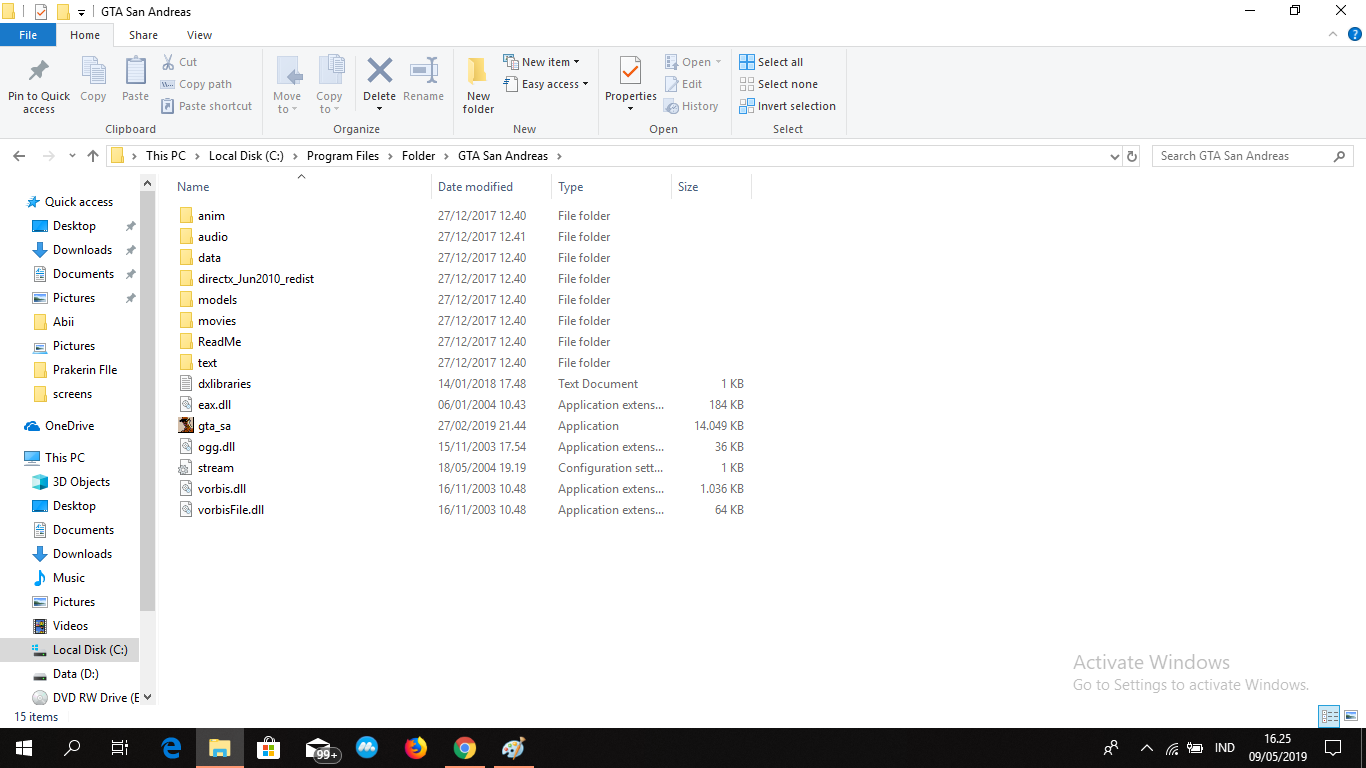1366x768 pixels.
Task: Open Microsoft Edge from the taskbar
Action: coord(171,748)
